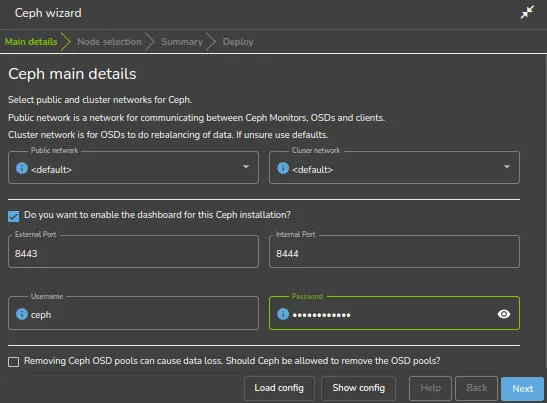
Task: Uncheck enable dashboard for Ceph checkbox
Action: click(14, 216)
